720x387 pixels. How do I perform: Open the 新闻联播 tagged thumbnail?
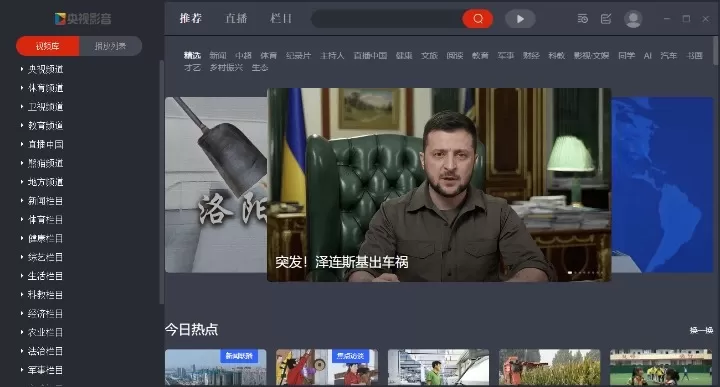(216, 367)
